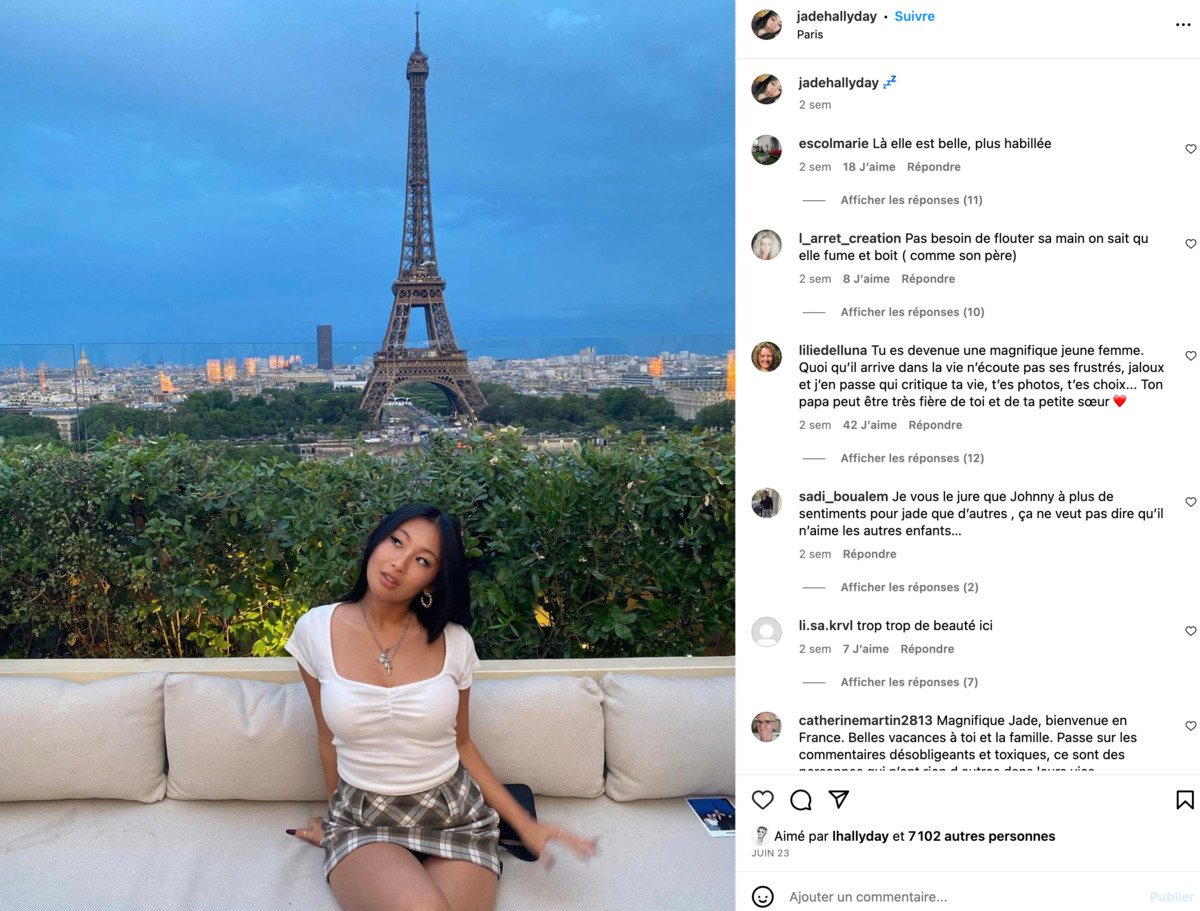Like the post with the heart icon
The width and height of the screenshot is (1200, 911).
(x=763, y=800)
